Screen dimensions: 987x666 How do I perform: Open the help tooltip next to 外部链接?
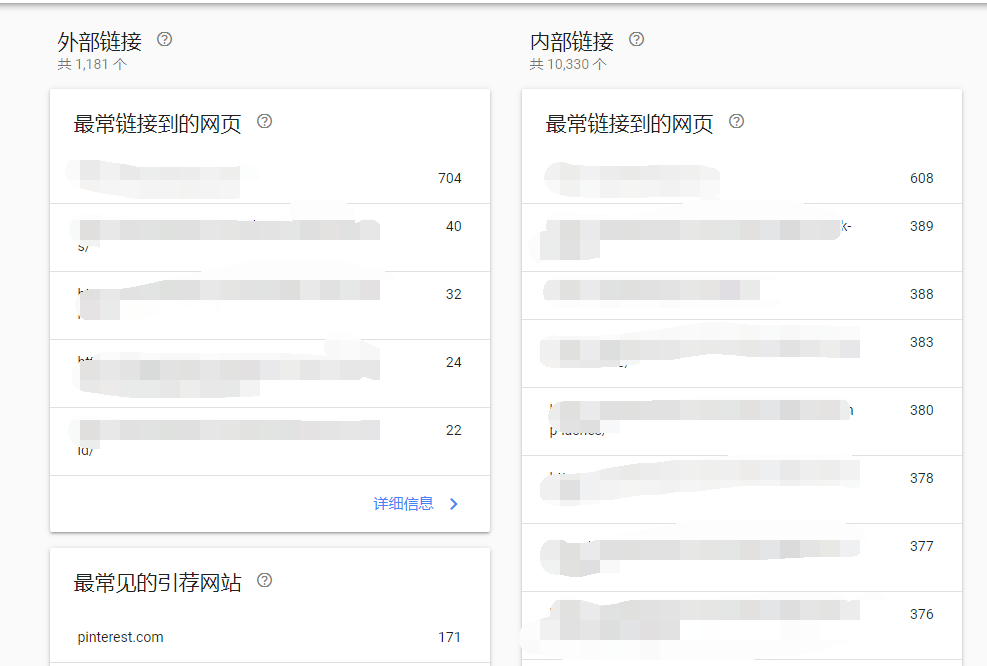pos(166,39)
